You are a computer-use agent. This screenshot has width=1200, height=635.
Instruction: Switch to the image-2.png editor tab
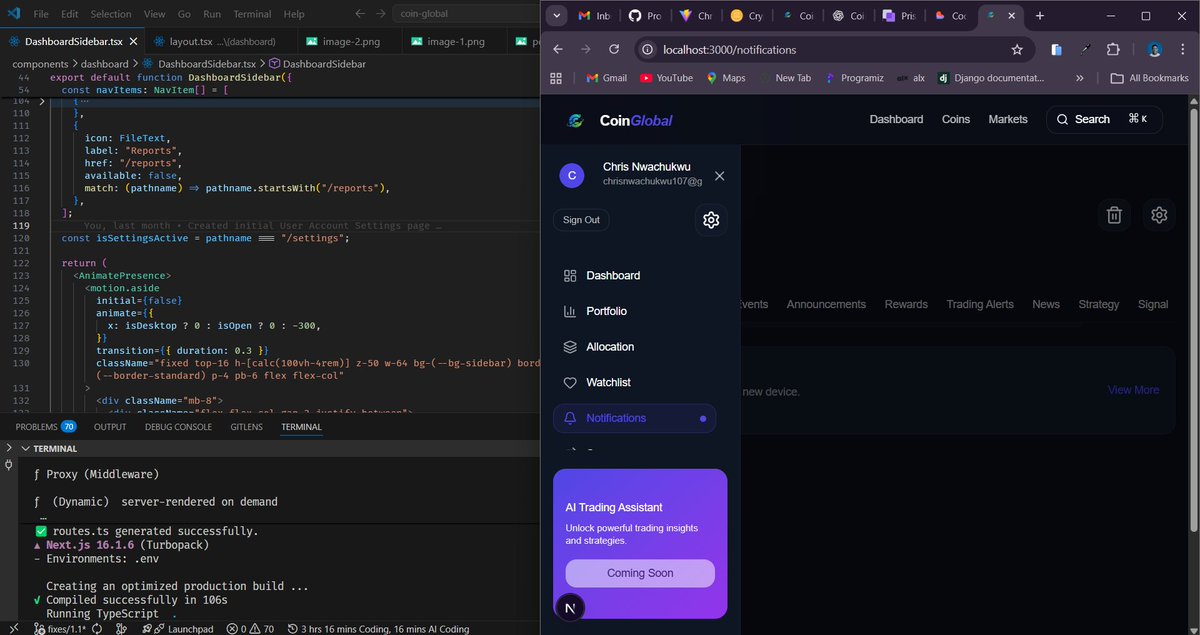tap(351, 42)
